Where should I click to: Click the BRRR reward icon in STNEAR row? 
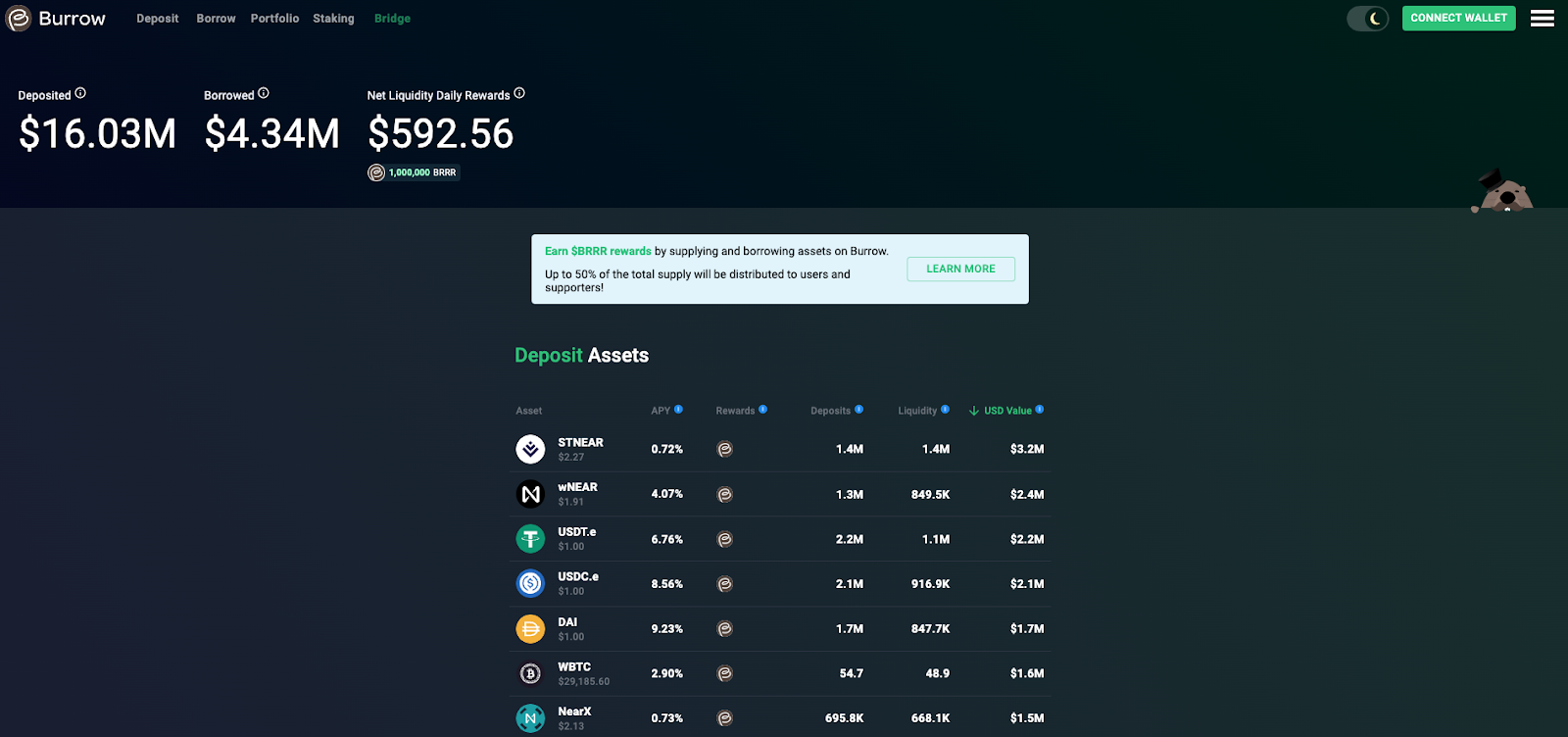725,449
